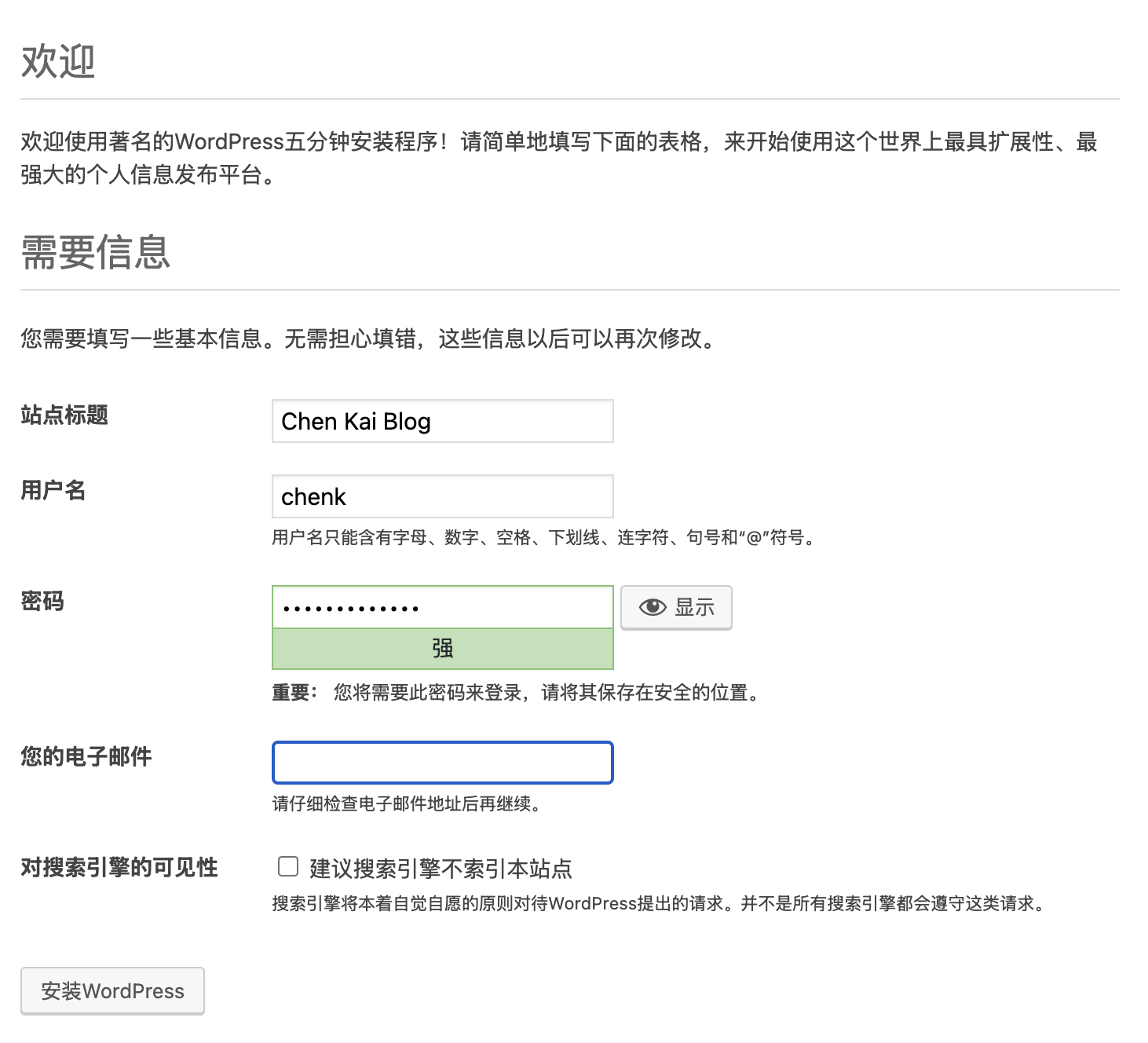The width and height of the screenshot is (1148, 1043).
Task: Click the search engine request description text
Action: point(660,903)
